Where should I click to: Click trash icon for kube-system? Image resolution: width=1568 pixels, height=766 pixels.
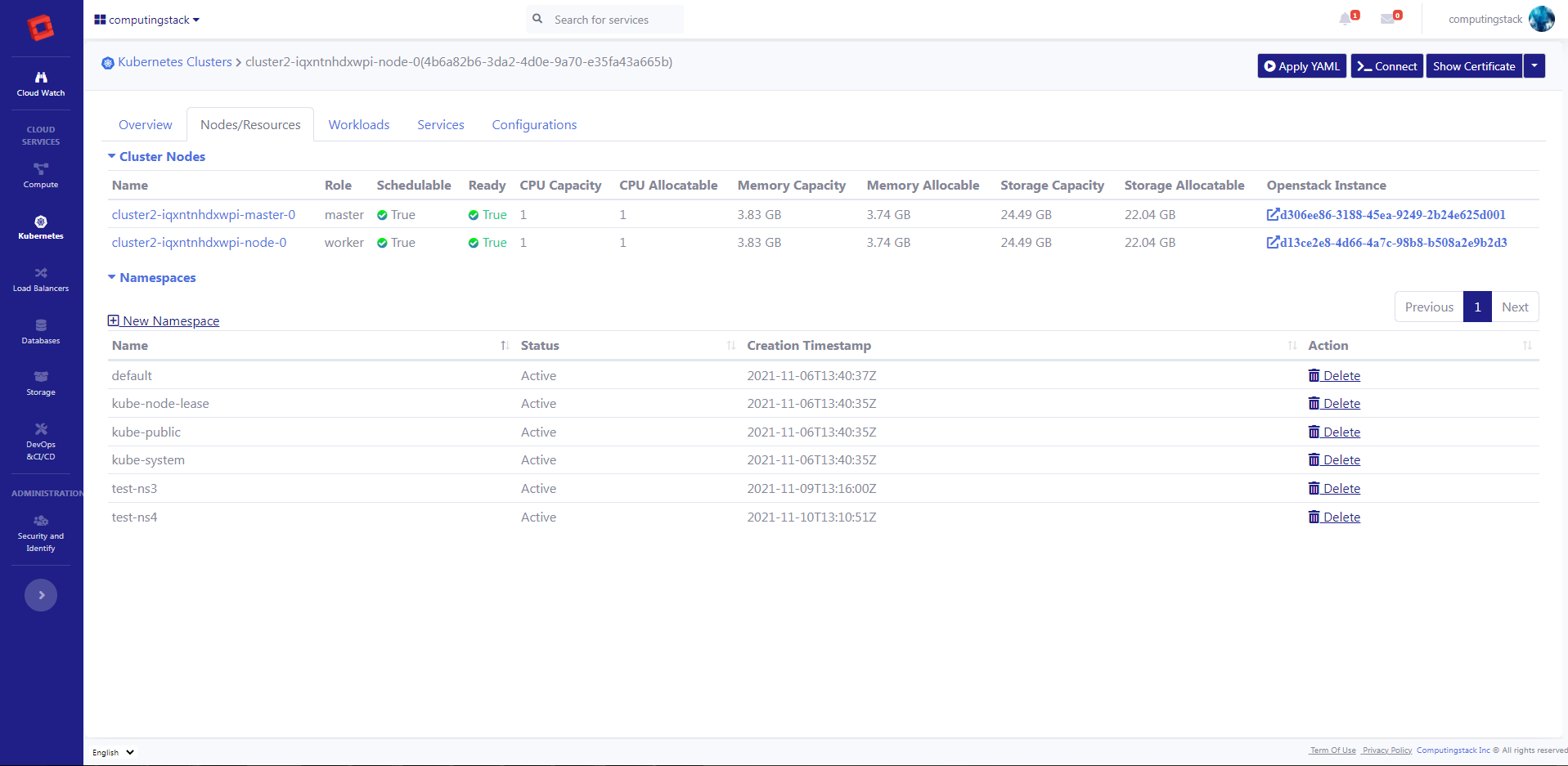pyautogui.click(x=1314, y=459)
